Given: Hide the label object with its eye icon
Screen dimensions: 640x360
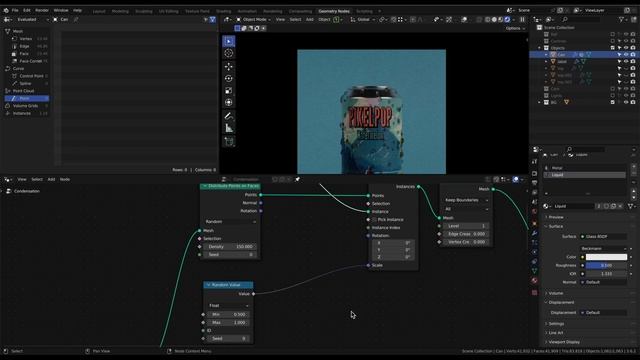Looking at the screenshot, I should pyautogui.click(x=626, y=61).
